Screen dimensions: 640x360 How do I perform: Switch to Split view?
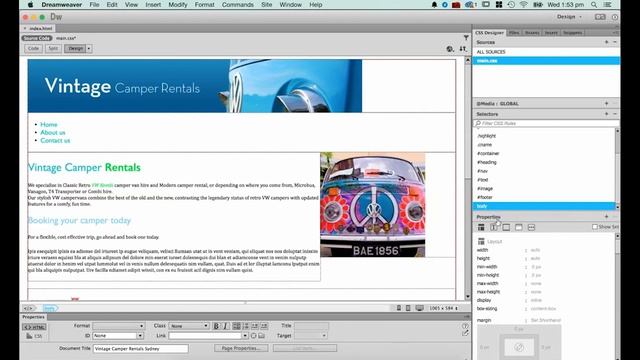pos(53,49)
